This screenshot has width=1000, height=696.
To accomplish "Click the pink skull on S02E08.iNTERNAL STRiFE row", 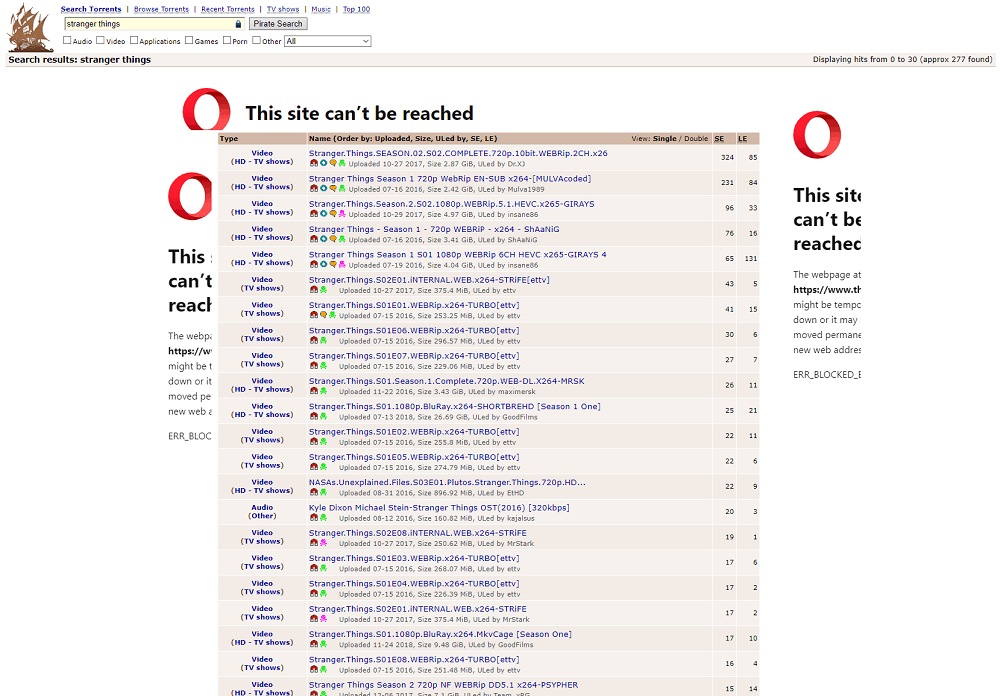I will 323,543.
